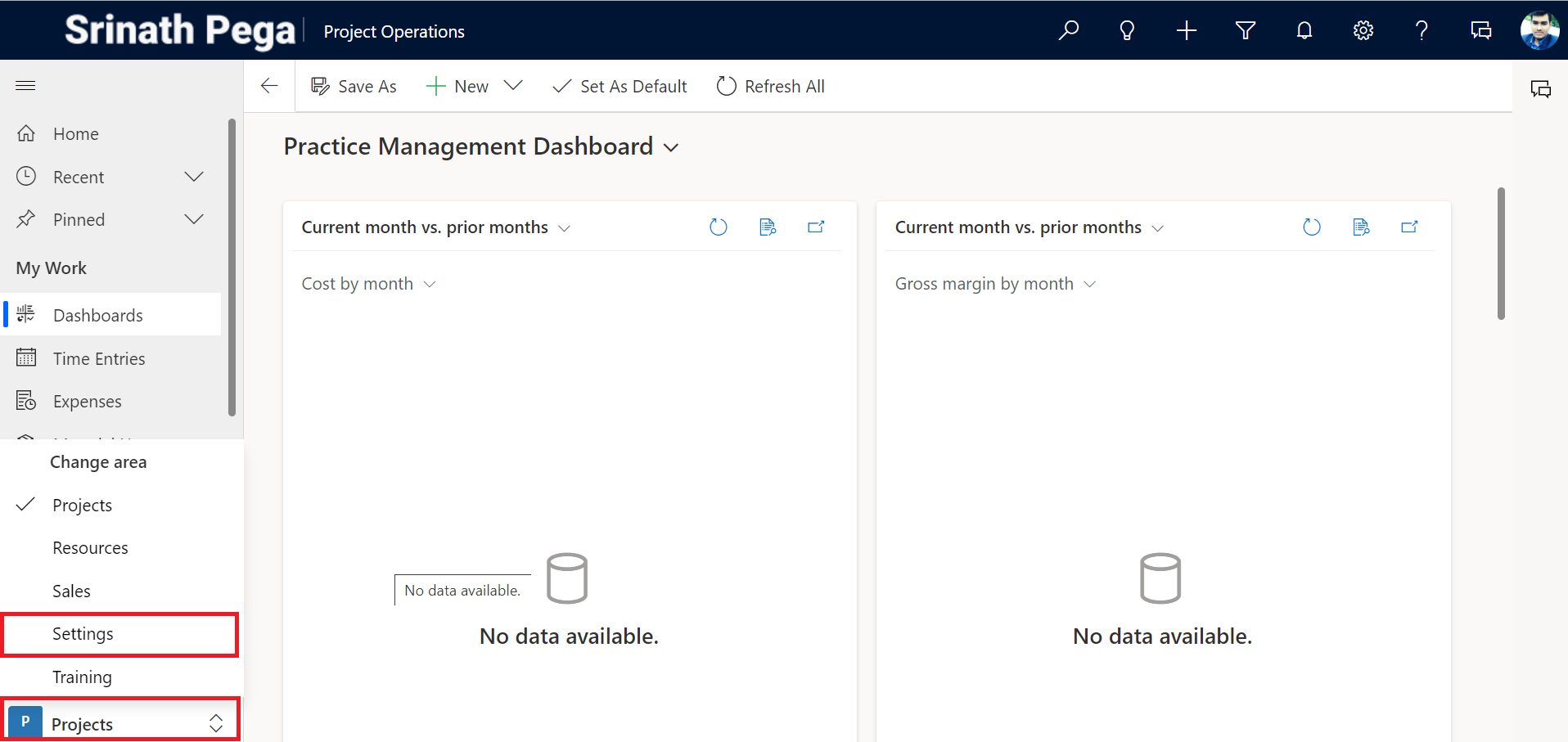The height and width of the screenshot is (742, 1568).
Task: Open Time Entries in the sidebar
Action: [98, 359]
